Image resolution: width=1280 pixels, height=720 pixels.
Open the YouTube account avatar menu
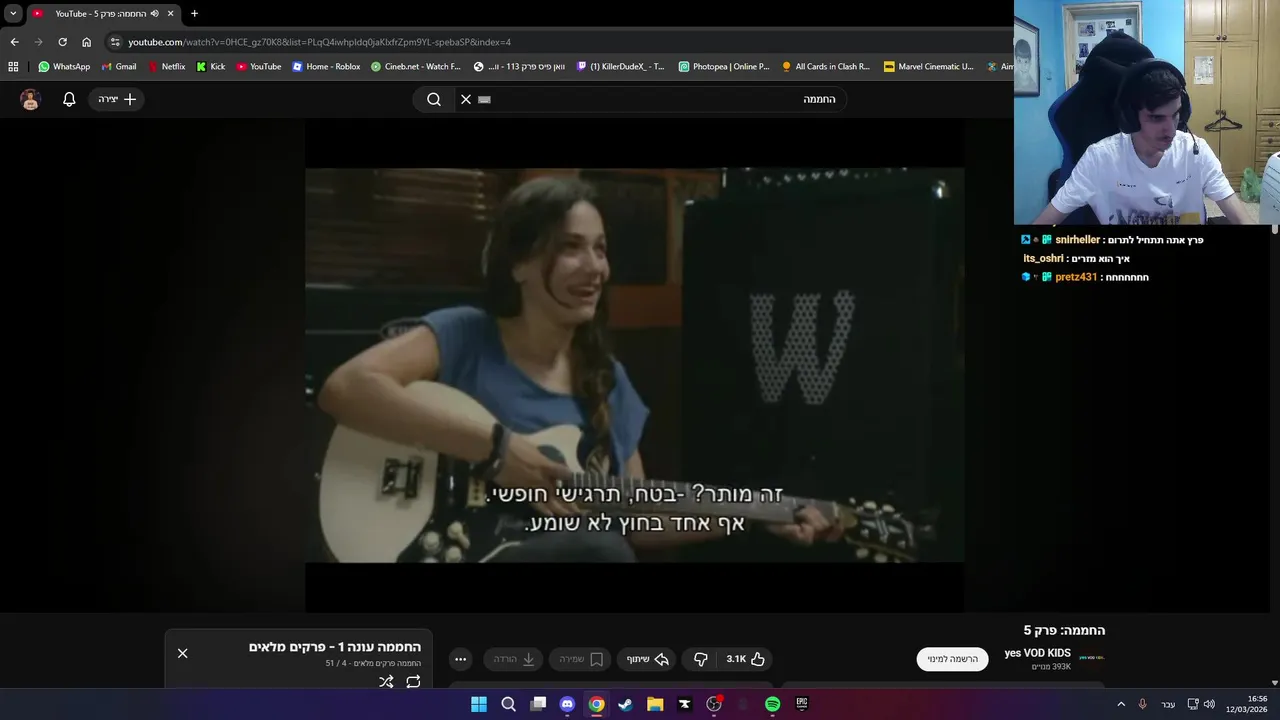[x=30, y=99]
